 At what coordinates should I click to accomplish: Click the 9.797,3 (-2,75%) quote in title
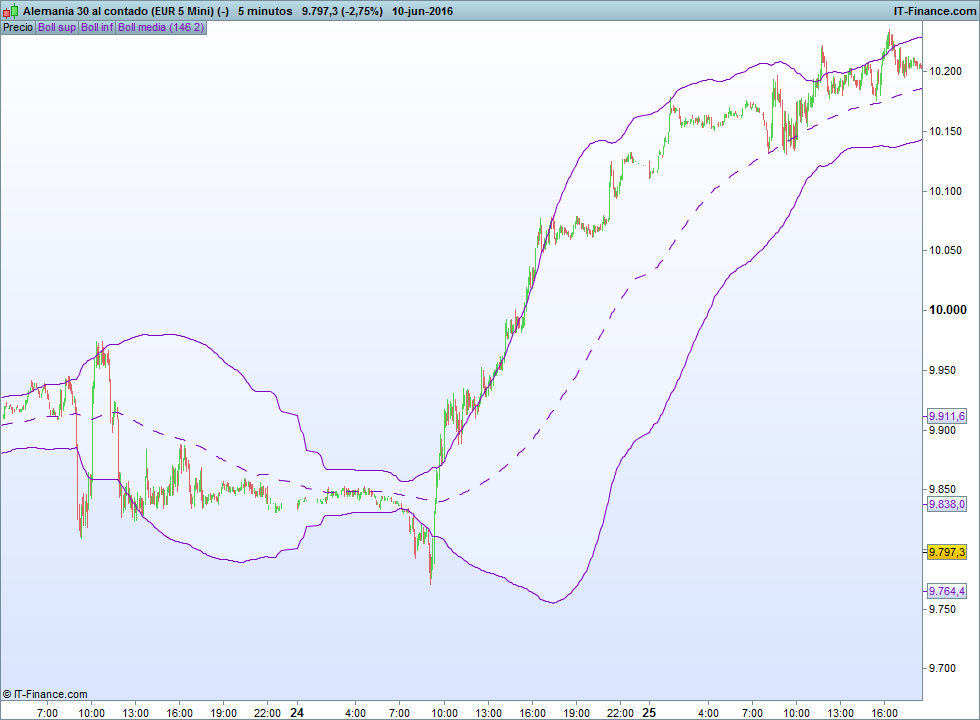342,11
